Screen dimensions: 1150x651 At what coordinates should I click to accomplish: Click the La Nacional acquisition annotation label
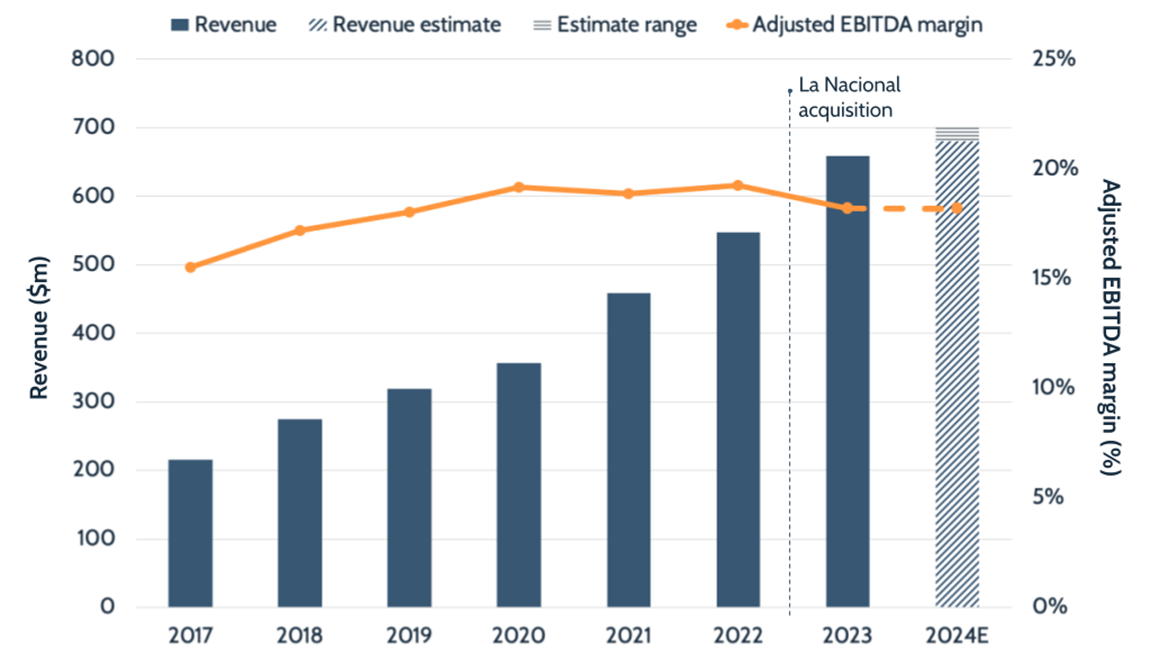pos(848,98)
